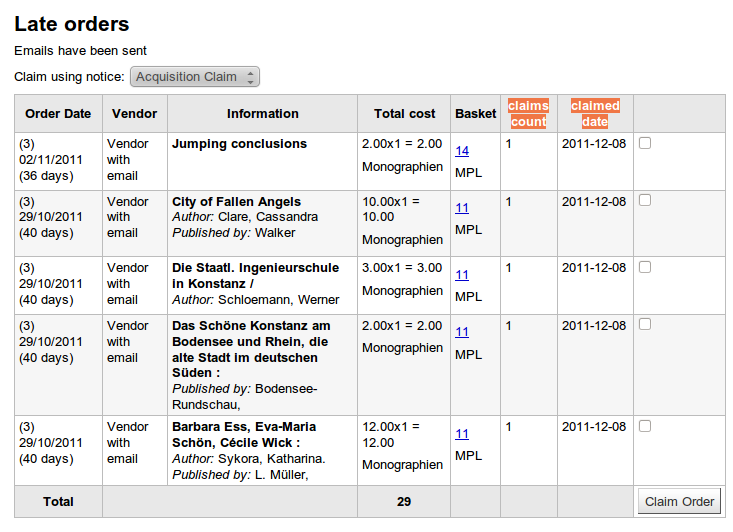Viewport: 733px width, 532px height.
Task: Select the Die Staatl. Ingenieurschule order checkbox
Action: coord(645,267)
